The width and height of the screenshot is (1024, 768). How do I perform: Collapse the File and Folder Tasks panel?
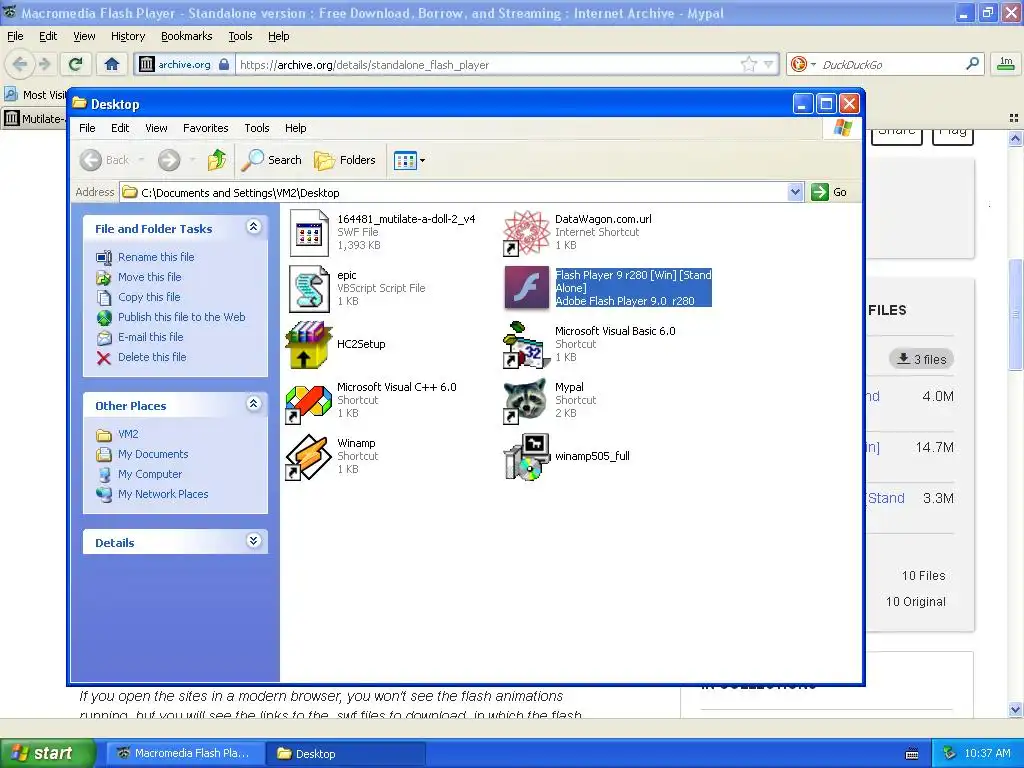254,227
